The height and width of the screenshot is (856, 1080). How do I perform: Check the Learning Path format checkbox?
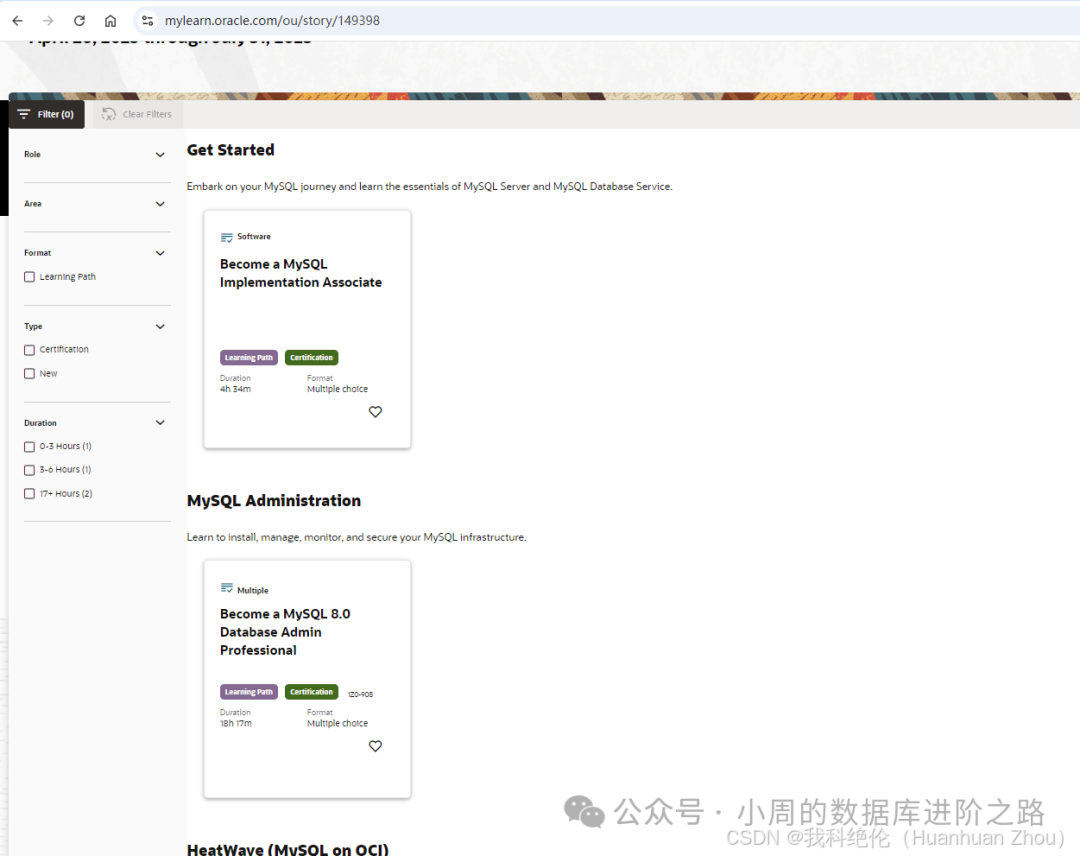30,277
